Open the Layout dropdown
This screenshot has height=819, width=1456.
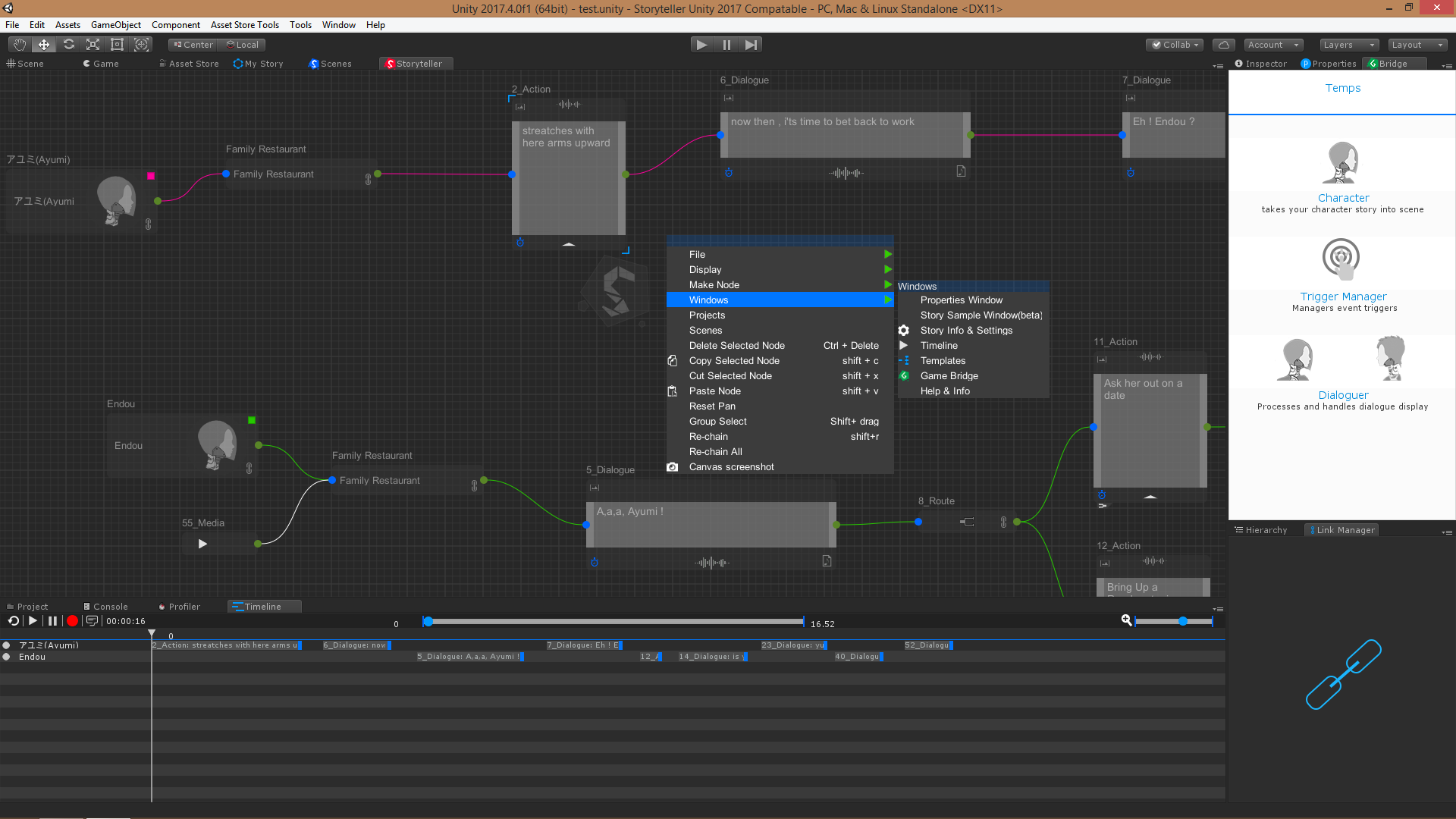1417,45
